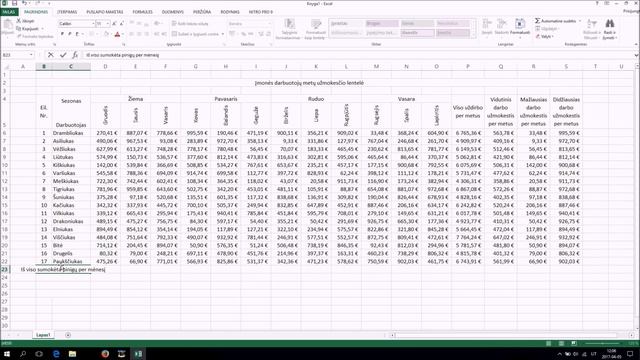The height and width of the screenshot is (360, 640).
Task: Click the Cancel X in formula bar
Action: point(51,55)
